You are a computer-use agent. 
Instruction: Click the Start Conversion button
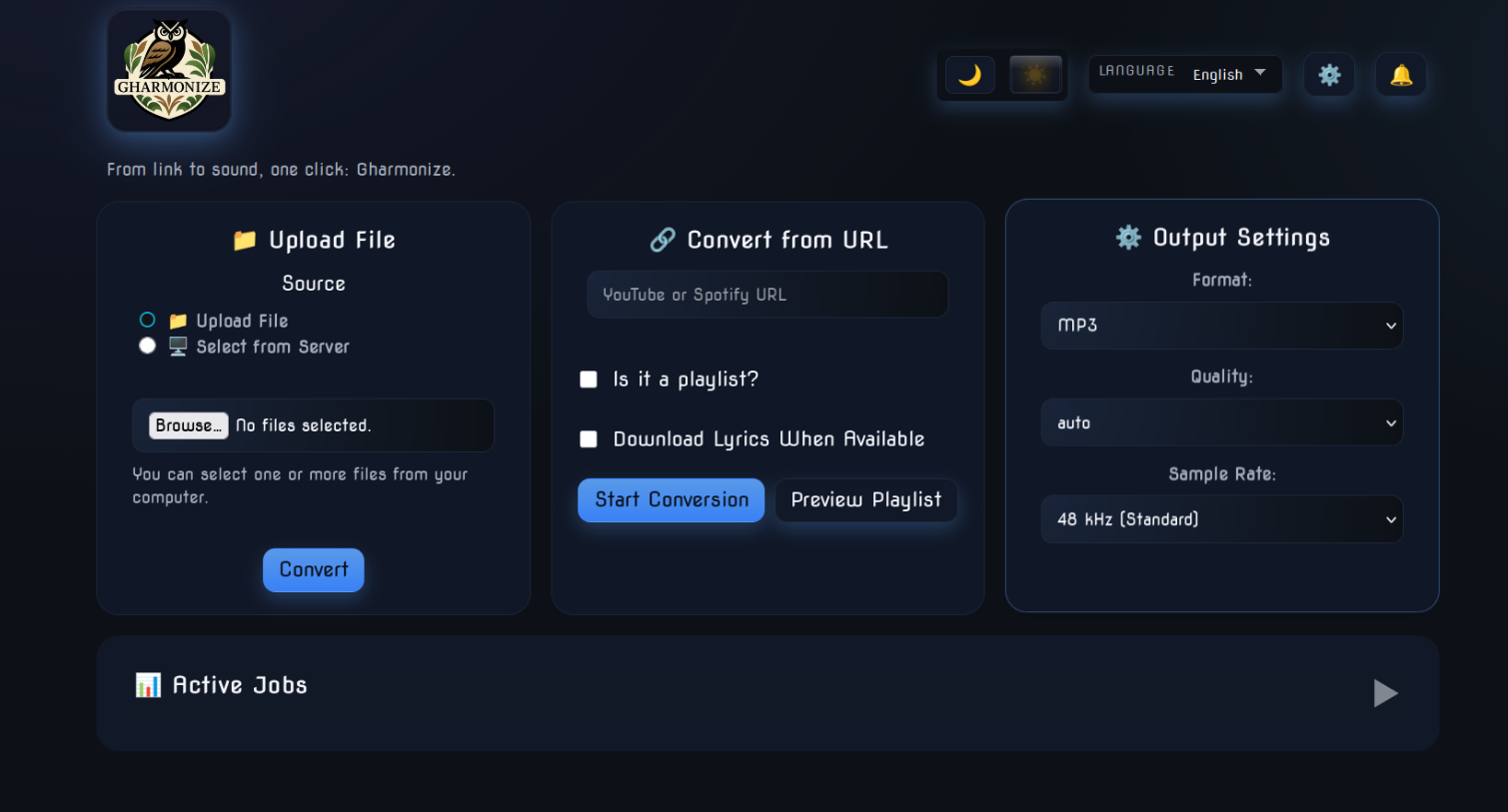point(671,499)
